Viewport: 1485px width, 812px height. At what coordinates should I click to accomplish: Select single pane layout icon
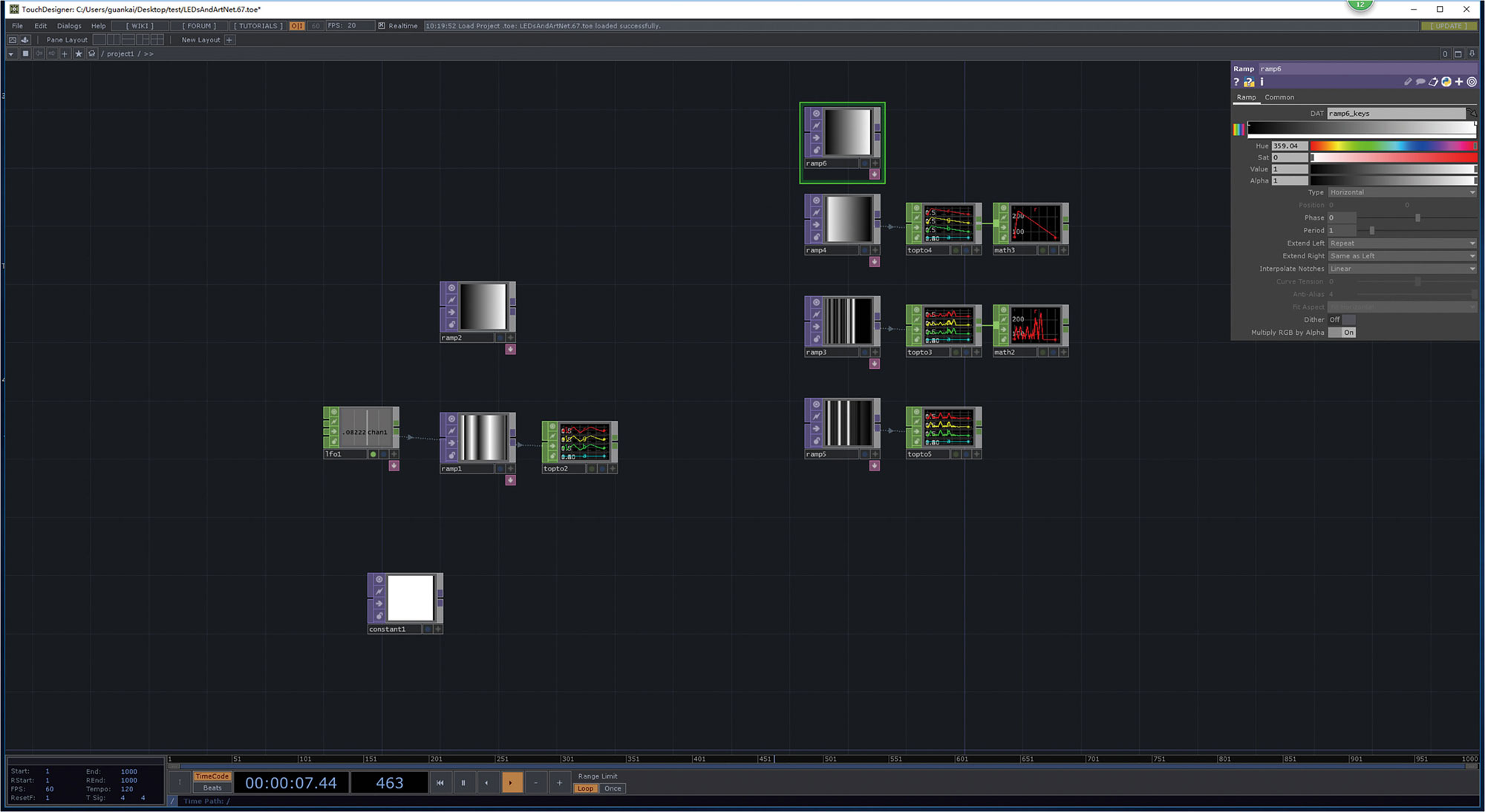coord(99,40)
